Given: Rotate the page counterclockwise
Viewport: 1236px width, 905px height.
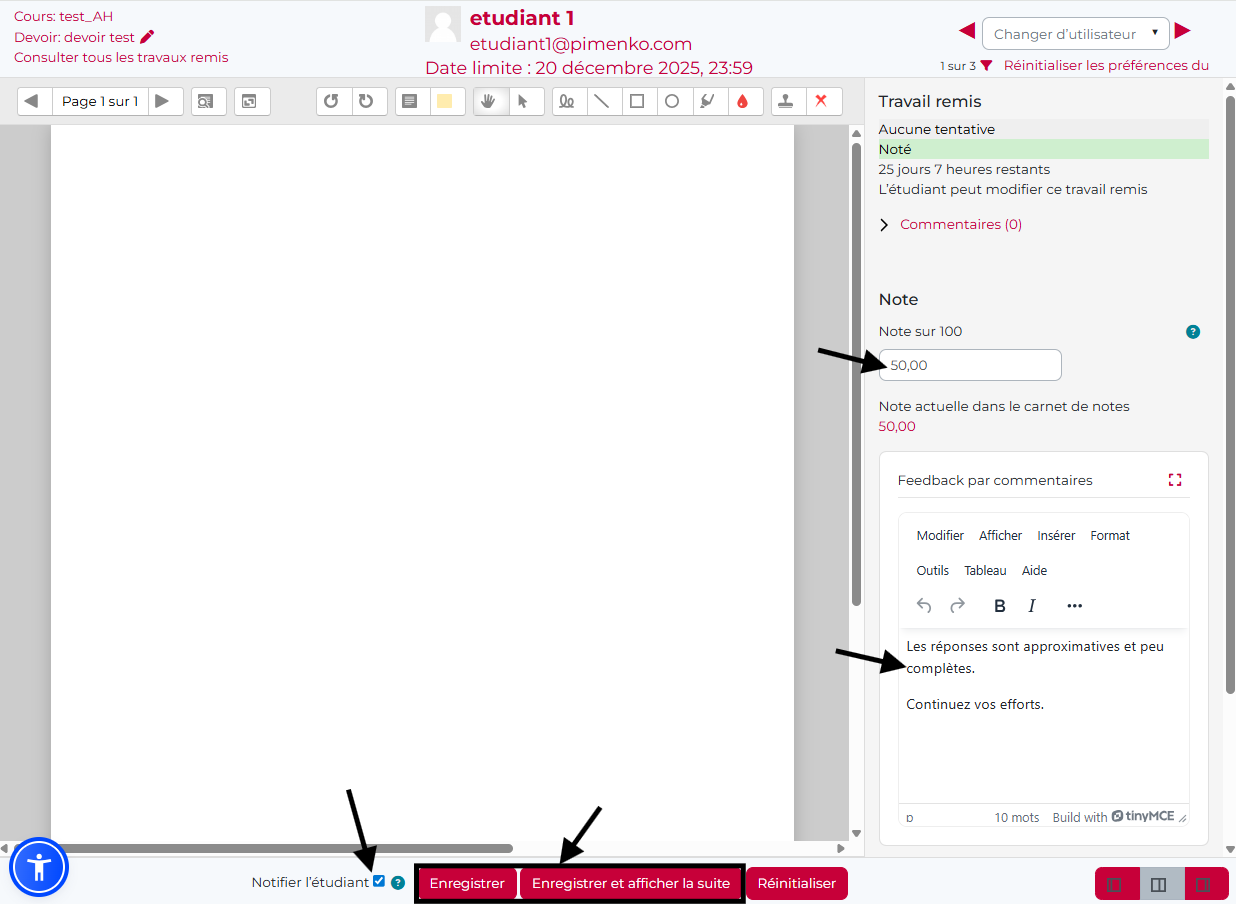Looking at the screenshot, I should (x=332, y=101).
